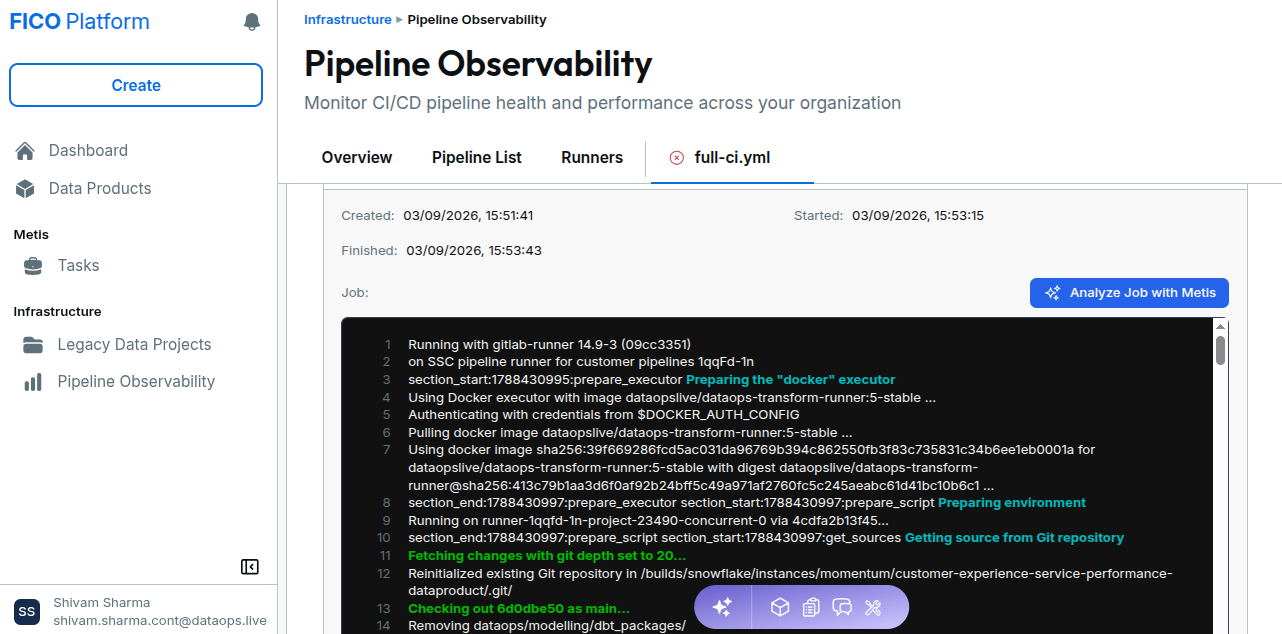Click the Metis section heading
Image resolution: width=1282 pixels, height=634 pixels.
tap(31, 235)
